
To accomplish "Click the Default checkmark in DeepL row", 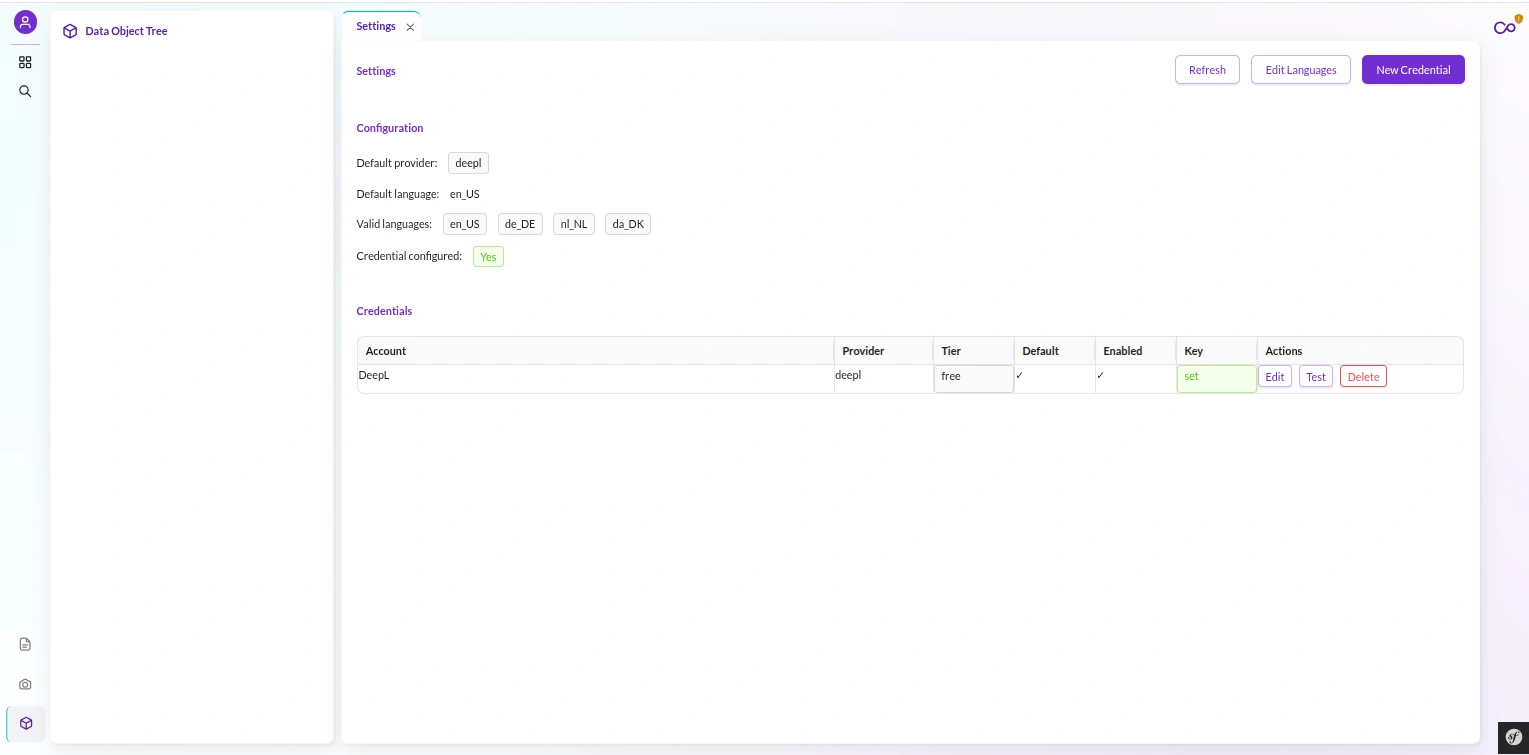I will coord(1020,376).
